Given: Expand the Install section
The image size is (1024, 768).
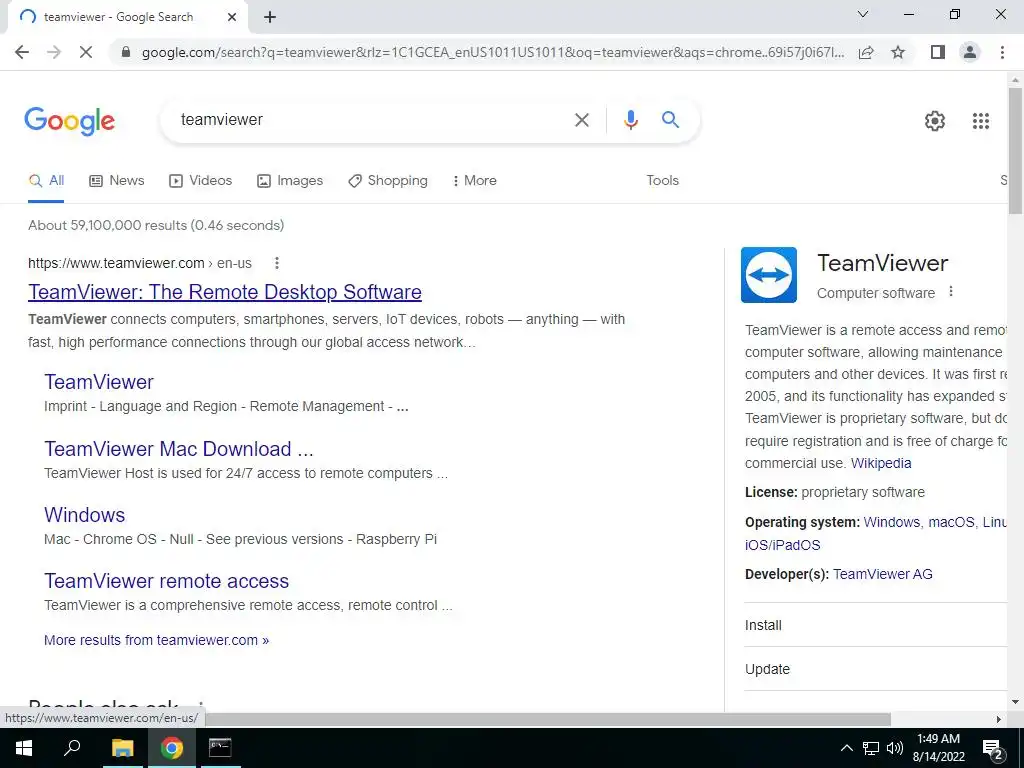Looking at the screenshot, I should (876, 625).
